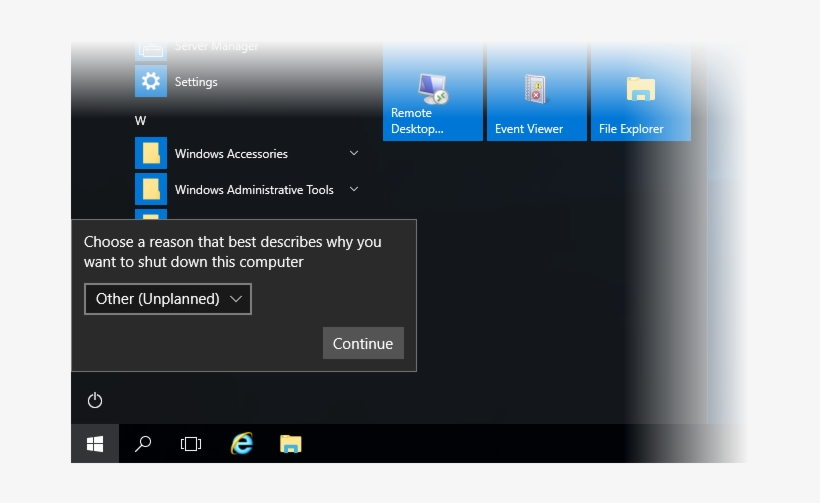Open the Server Manager icon
The image size is (820, 503).
(x=151, y=51)
